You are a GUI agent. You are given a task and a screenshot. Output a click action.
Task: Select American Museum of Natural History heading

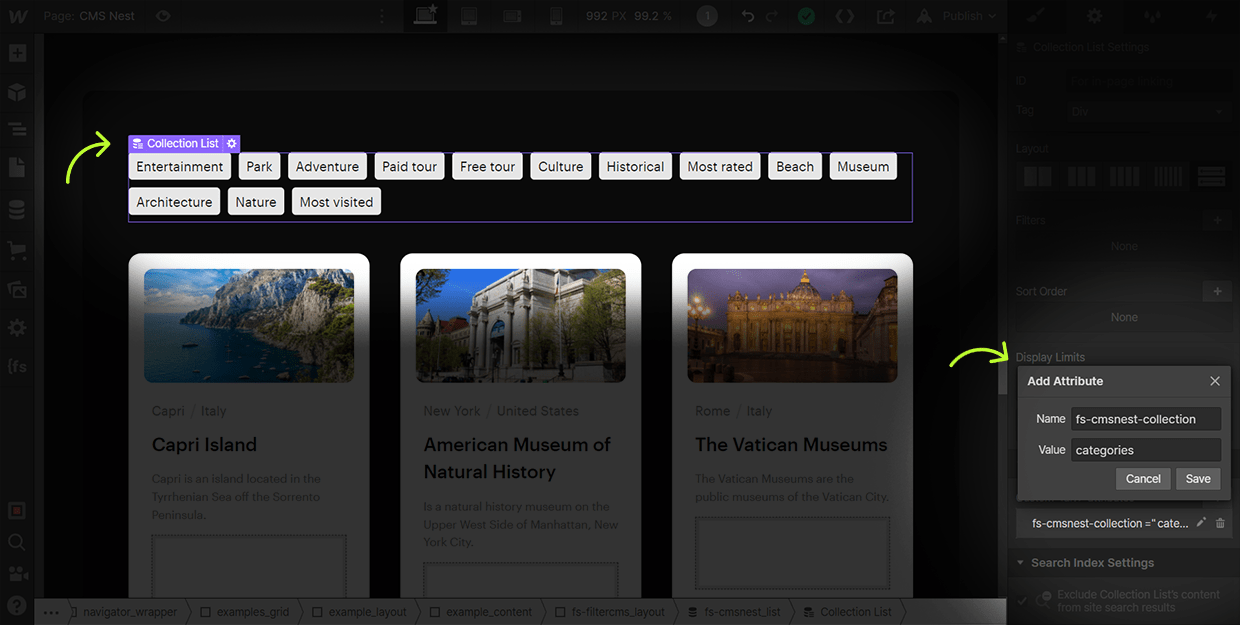tap(517, 458)
